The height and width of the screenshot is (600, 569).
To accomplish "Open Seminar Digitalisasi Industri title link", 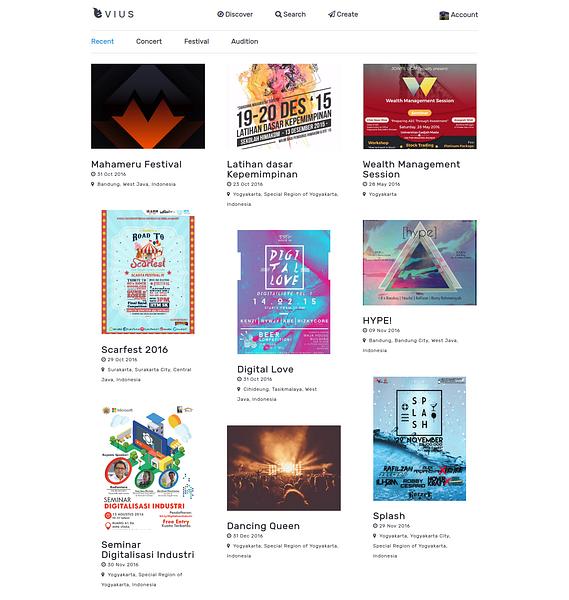I will 148,550.
